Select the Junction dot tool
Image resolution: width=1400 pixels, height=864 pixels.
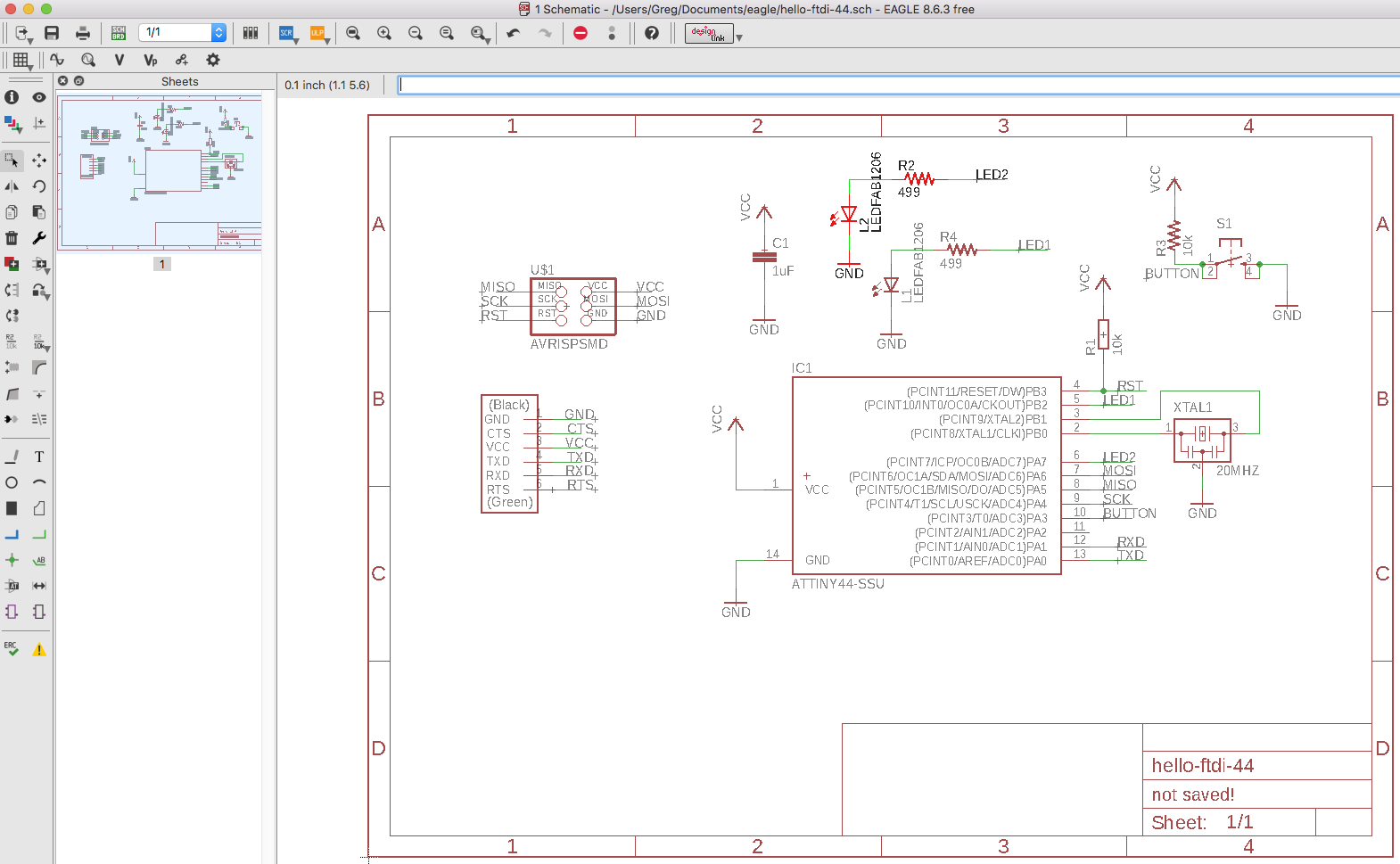tap(12, 560)
